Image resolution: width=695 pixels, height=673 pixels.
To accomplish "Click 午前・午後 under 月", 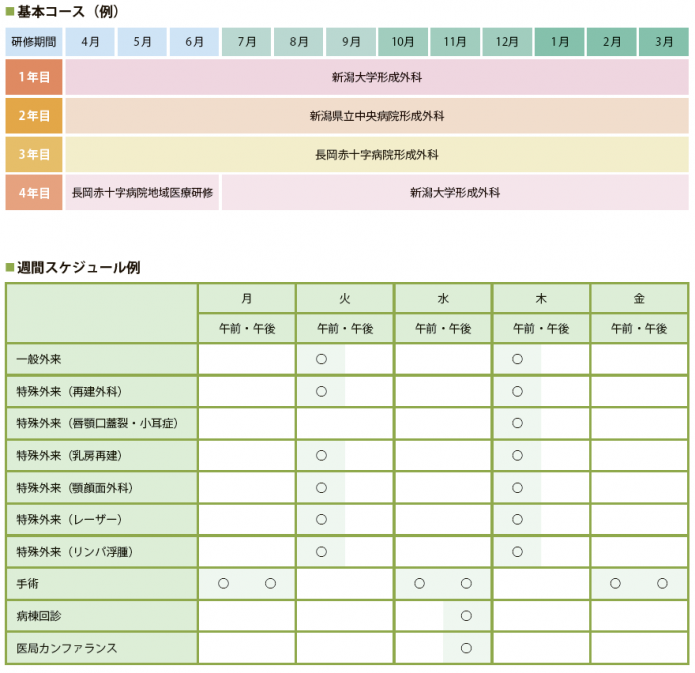I will [x=247, y=329].
